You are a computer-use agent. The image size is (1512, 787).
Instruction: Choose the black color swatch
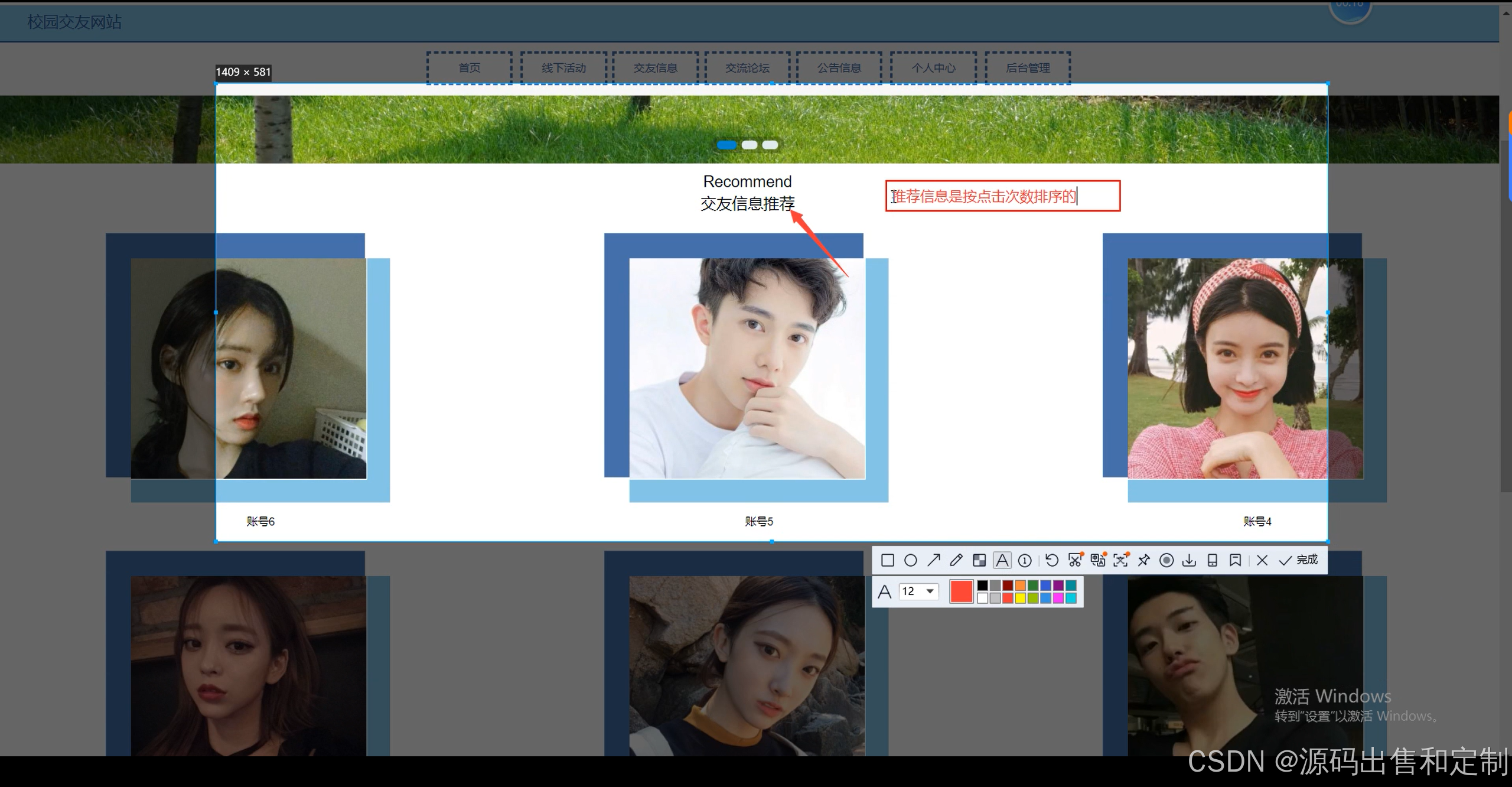coord(982,586)
